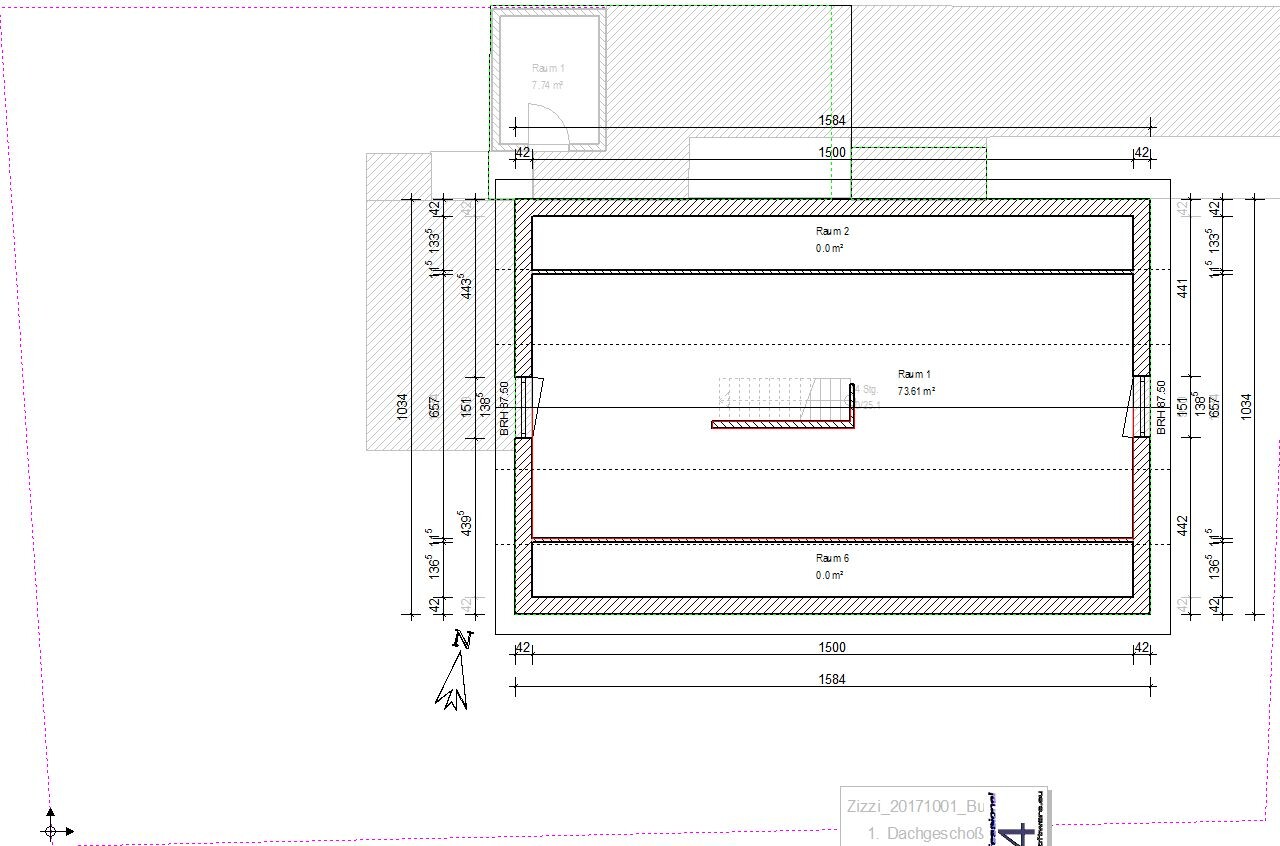Select the origin crosshair marker

point(51,830)
